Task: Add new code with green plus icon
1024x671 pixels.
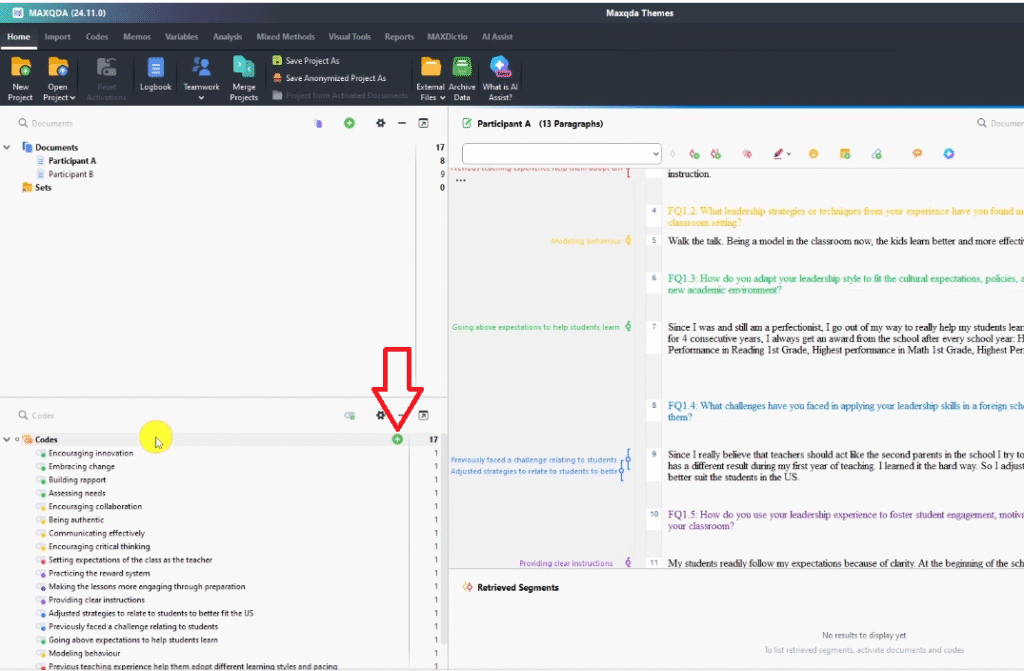Action: (x=397, y=439)
